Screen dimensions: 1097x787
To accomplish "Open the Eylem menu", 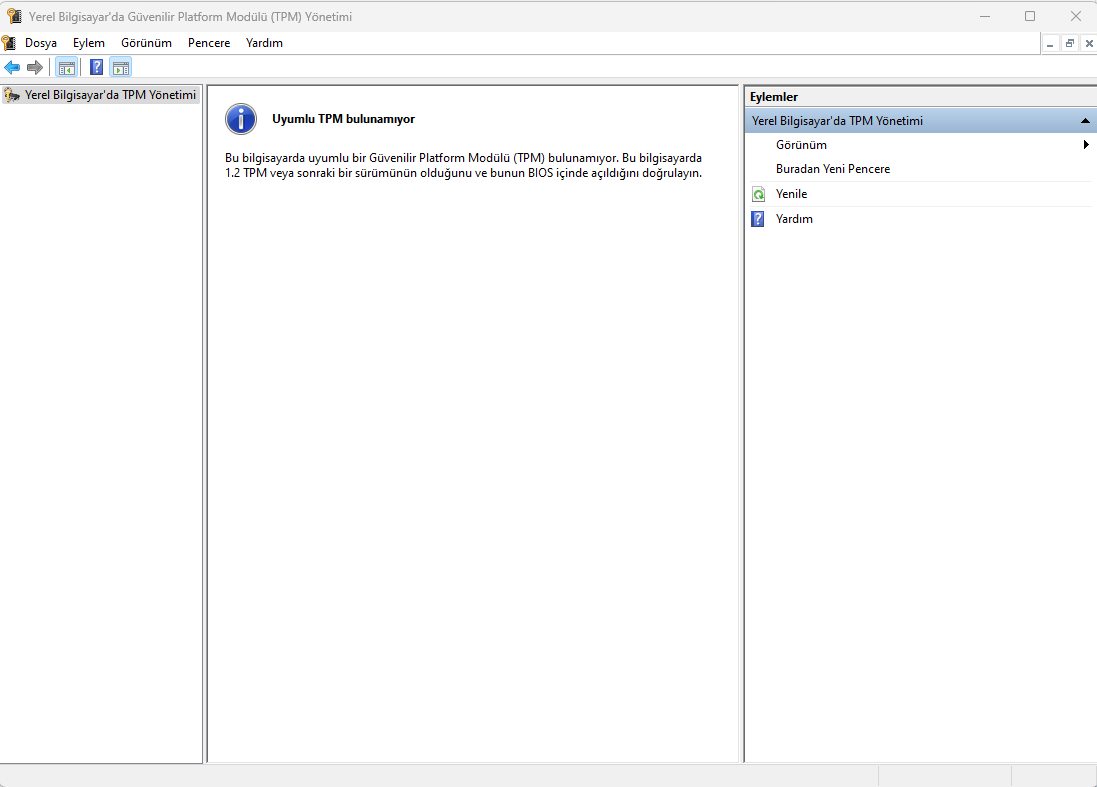I will pyautogui.click(x=89, y=43).
